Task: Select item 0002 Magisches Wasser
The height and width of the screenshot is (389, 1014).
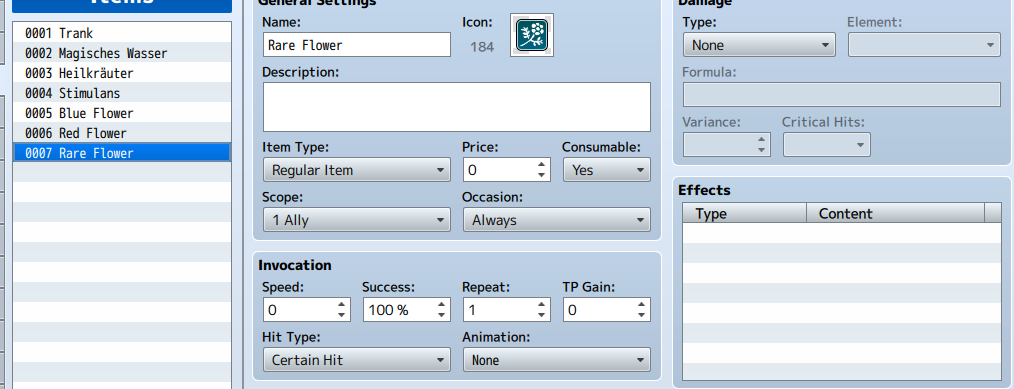Action: [x=122, y=53]
